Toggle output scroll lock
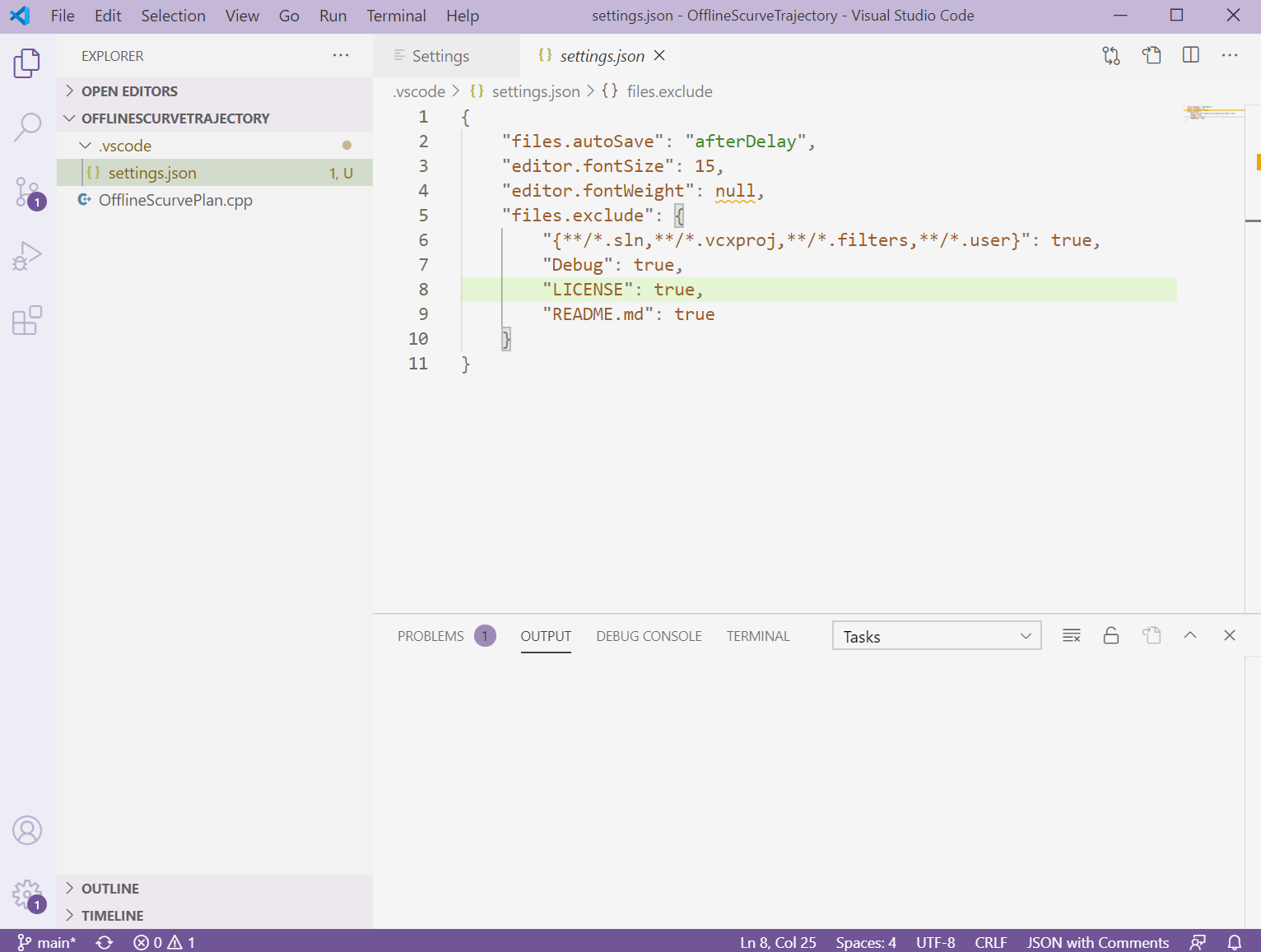Screen dimensions: 1261x952 click(x=1111, y=635)
